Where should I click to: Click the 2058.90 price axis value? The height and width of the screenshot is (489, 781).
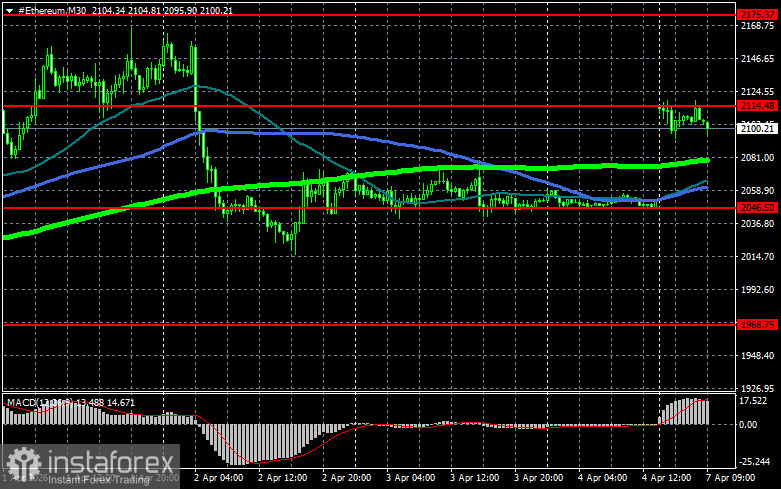click(x=758, y=191)
